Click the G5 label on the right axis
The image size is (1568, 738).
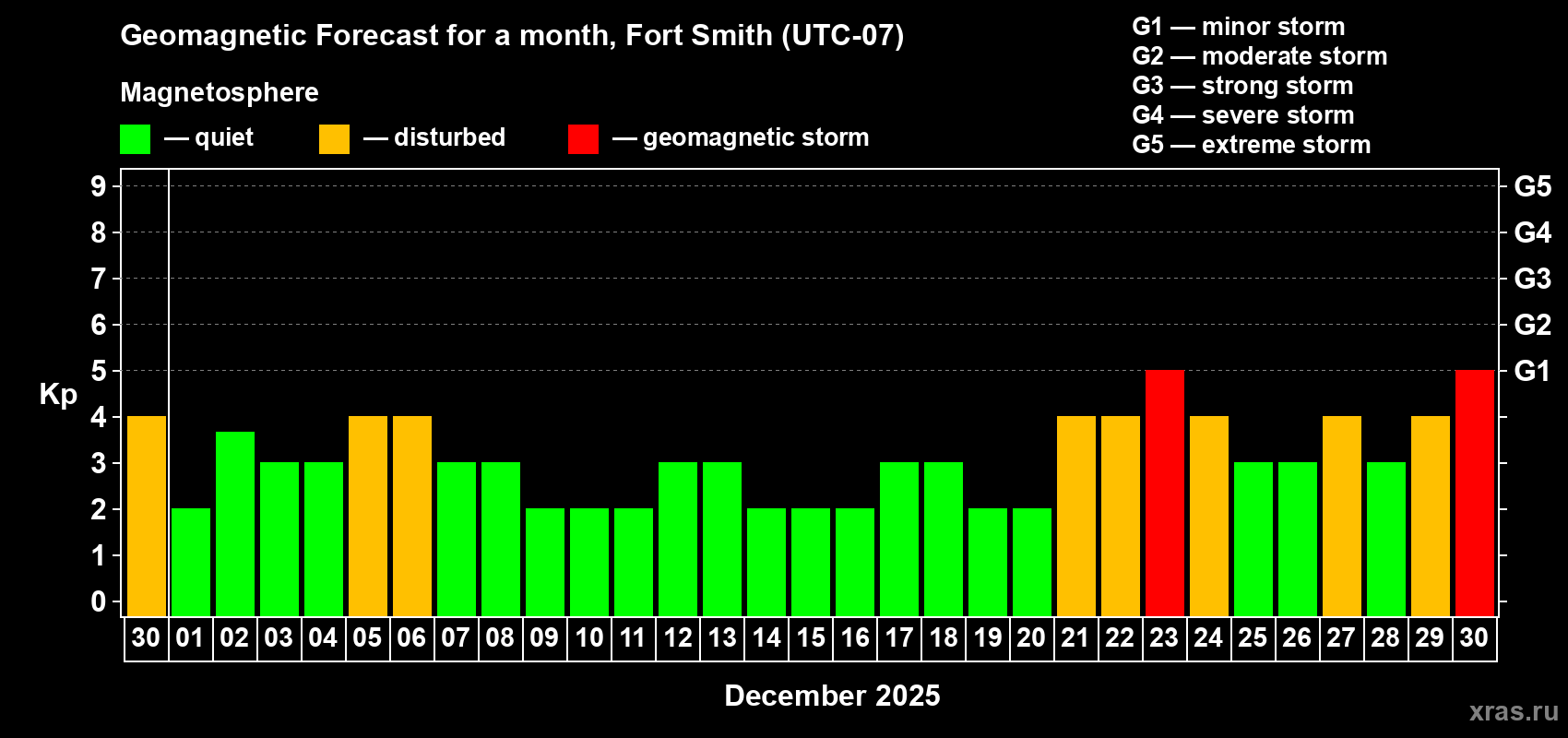coord(1532,186)
